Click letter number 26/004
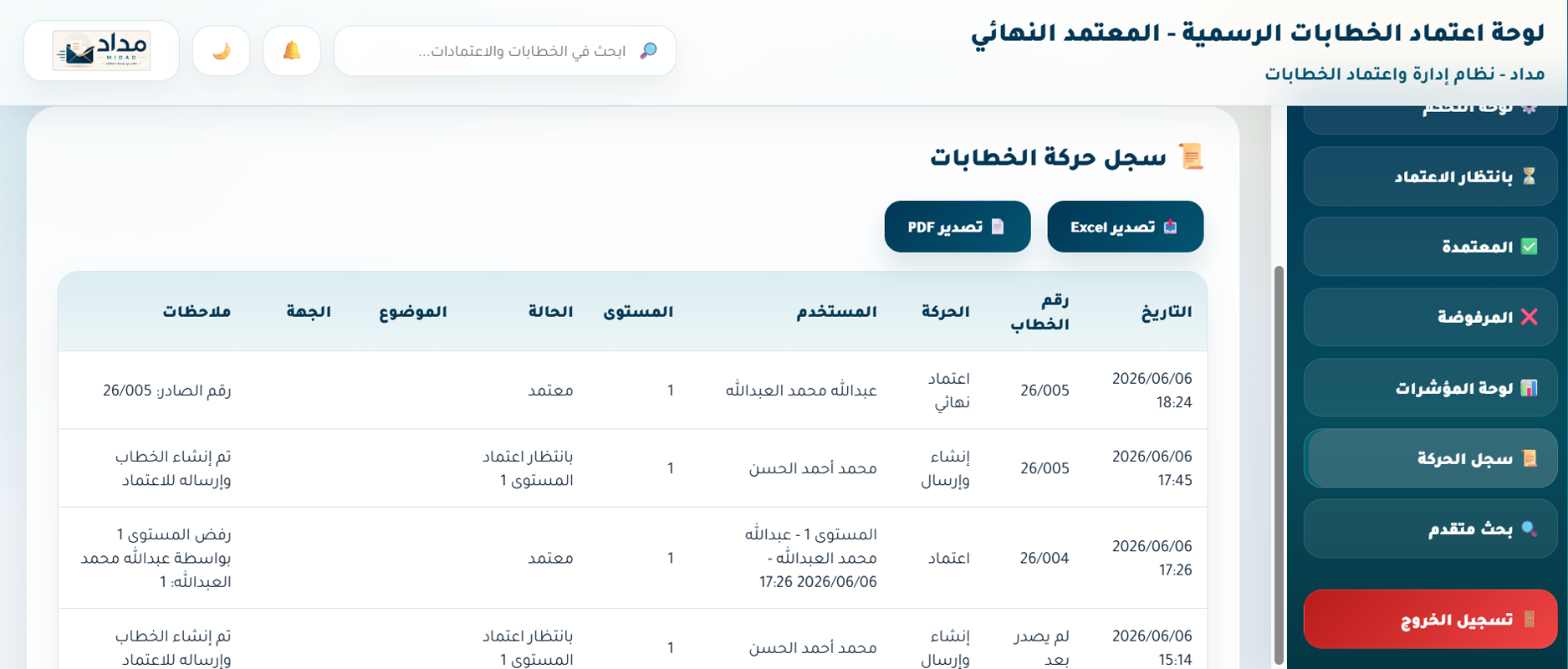Screen dimensions: 1568x669 pyautogui.click(x=1044, y=558)
